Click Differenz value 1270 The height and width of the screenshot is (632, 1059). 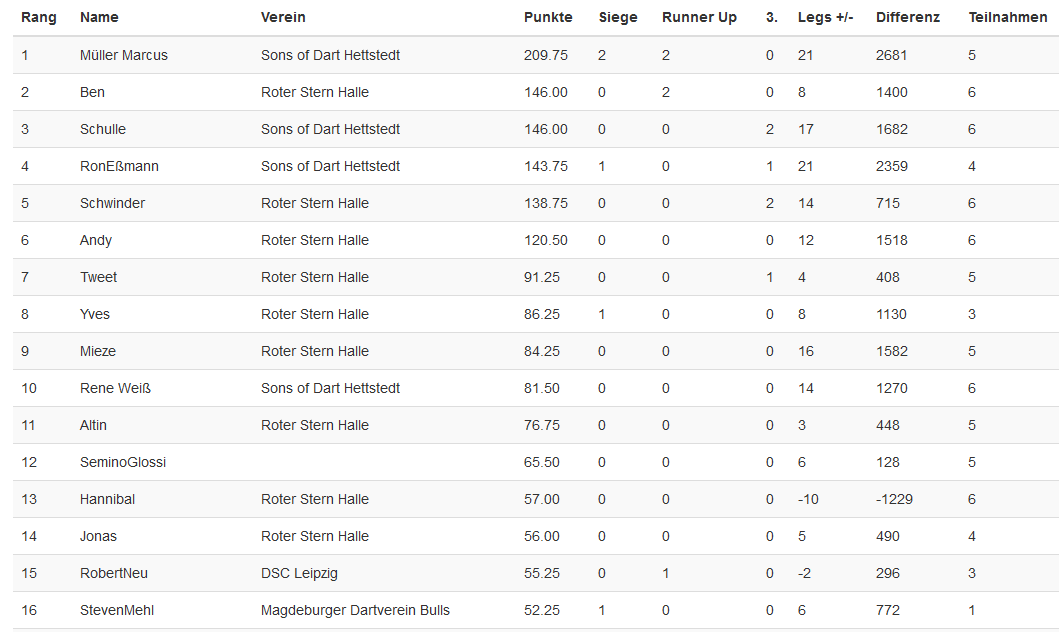coord(892,389)
